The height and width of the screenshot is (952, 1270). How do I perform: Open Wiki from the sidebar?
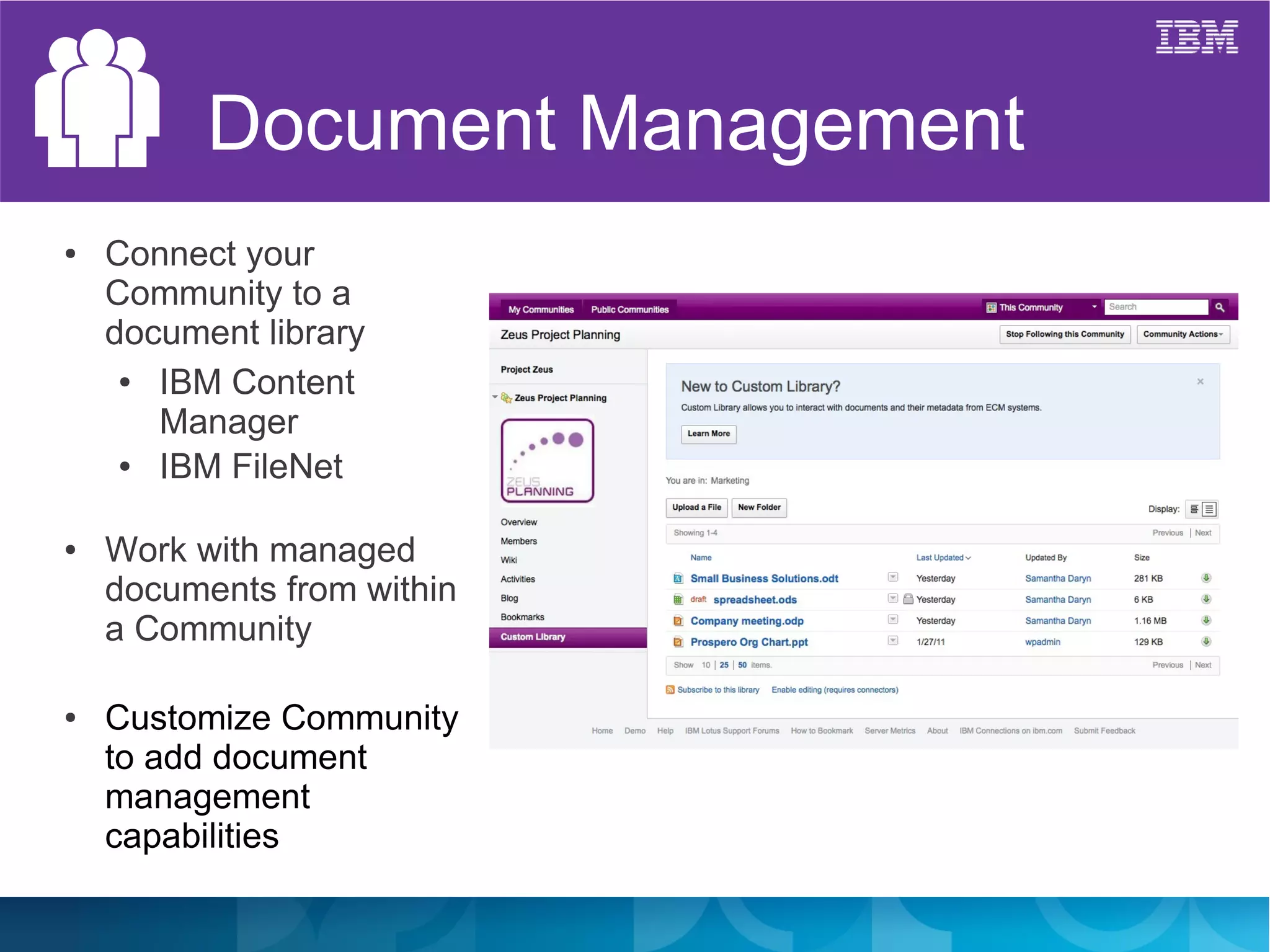[508, 560]
